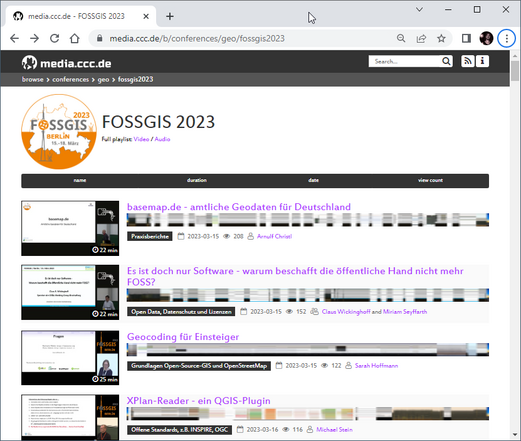Open speaker Claus Wickinghoff
The width and height of the screenshot is (521, 441).
click(x=346, y=312)
